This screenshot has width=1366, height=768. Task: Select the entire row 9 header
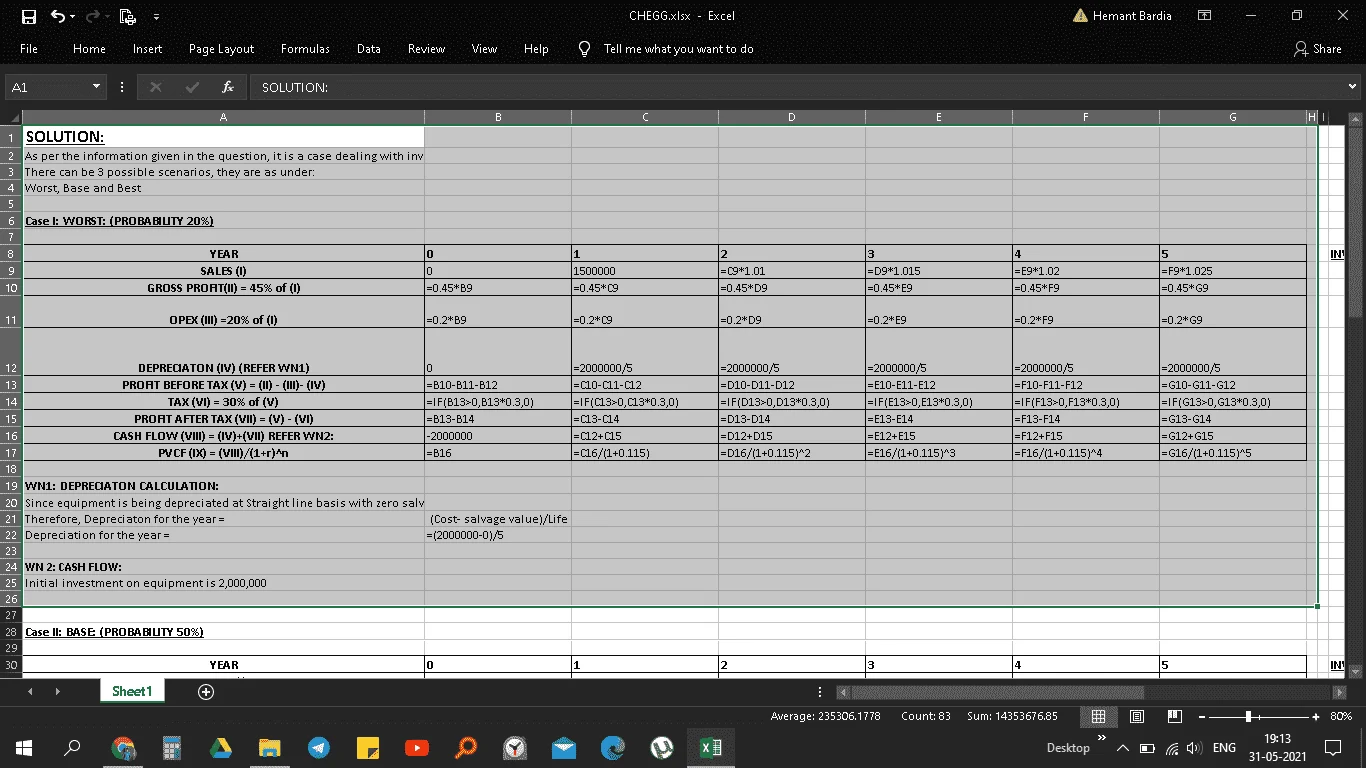[11, 271]
